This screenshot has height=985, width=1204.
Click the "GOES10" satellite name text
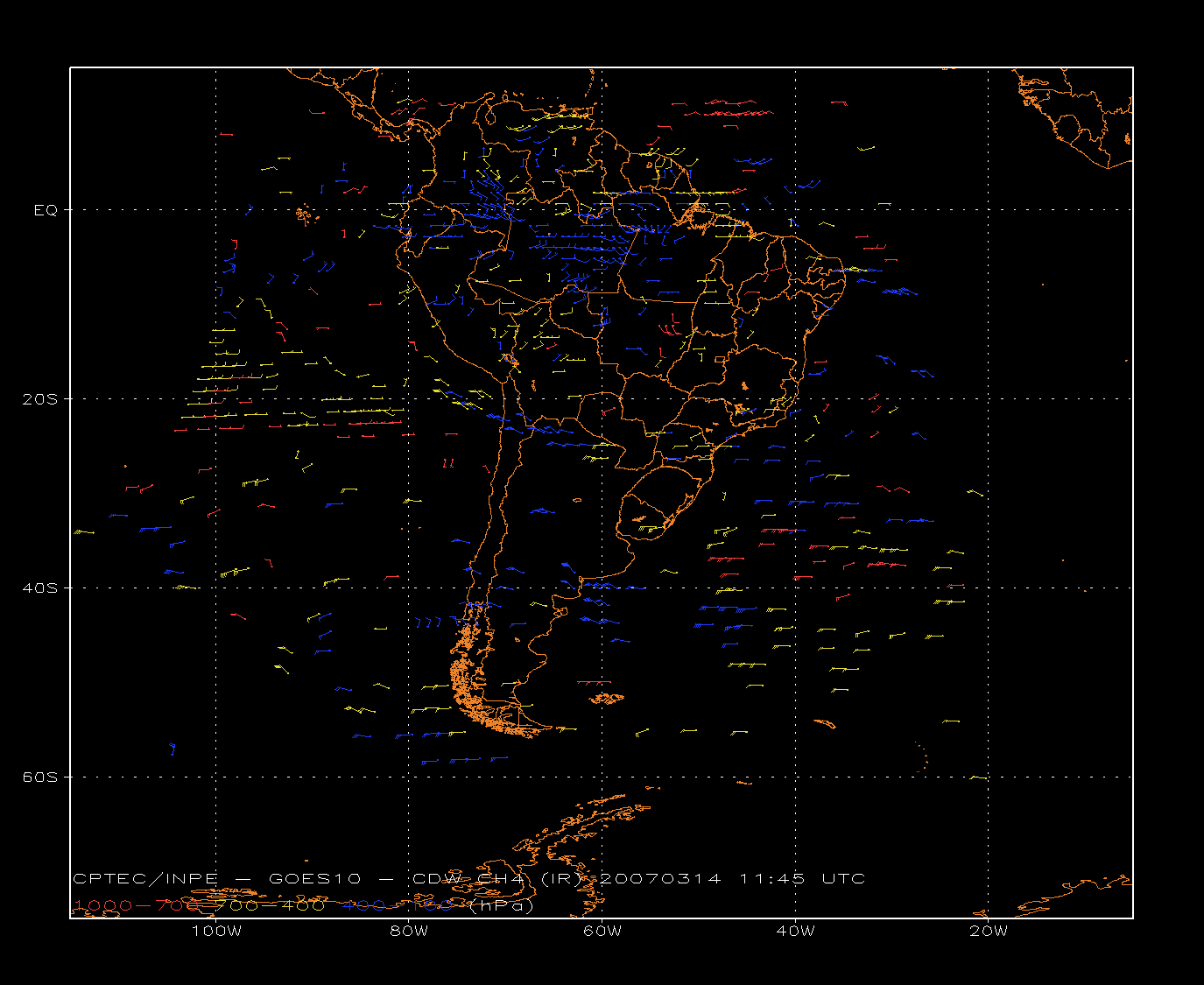(314, 878)
